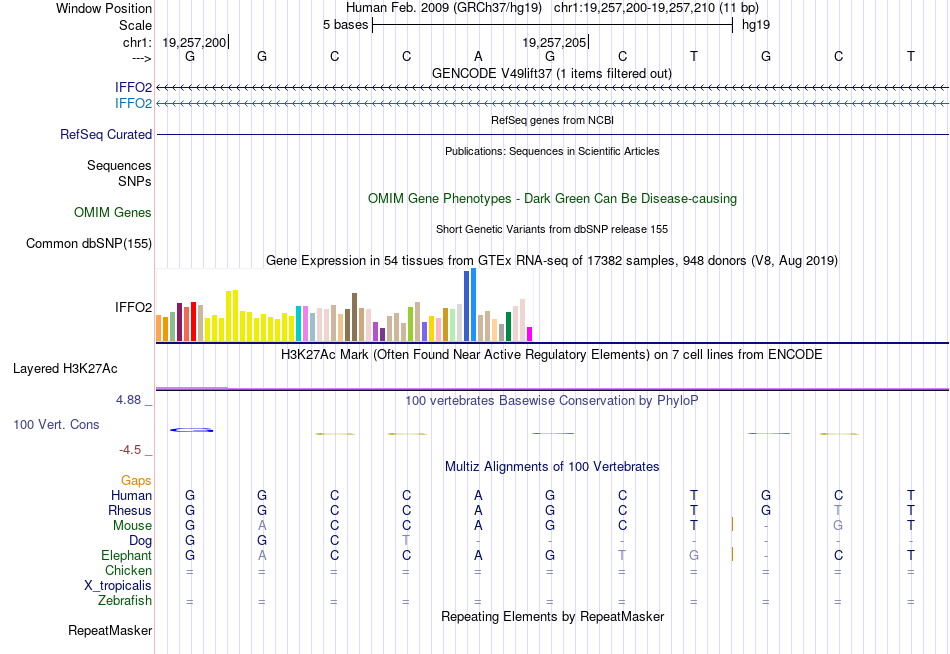This screenshot has height=654, width=950.
Task: Click the SNPs track label
Action: (135, 181)
